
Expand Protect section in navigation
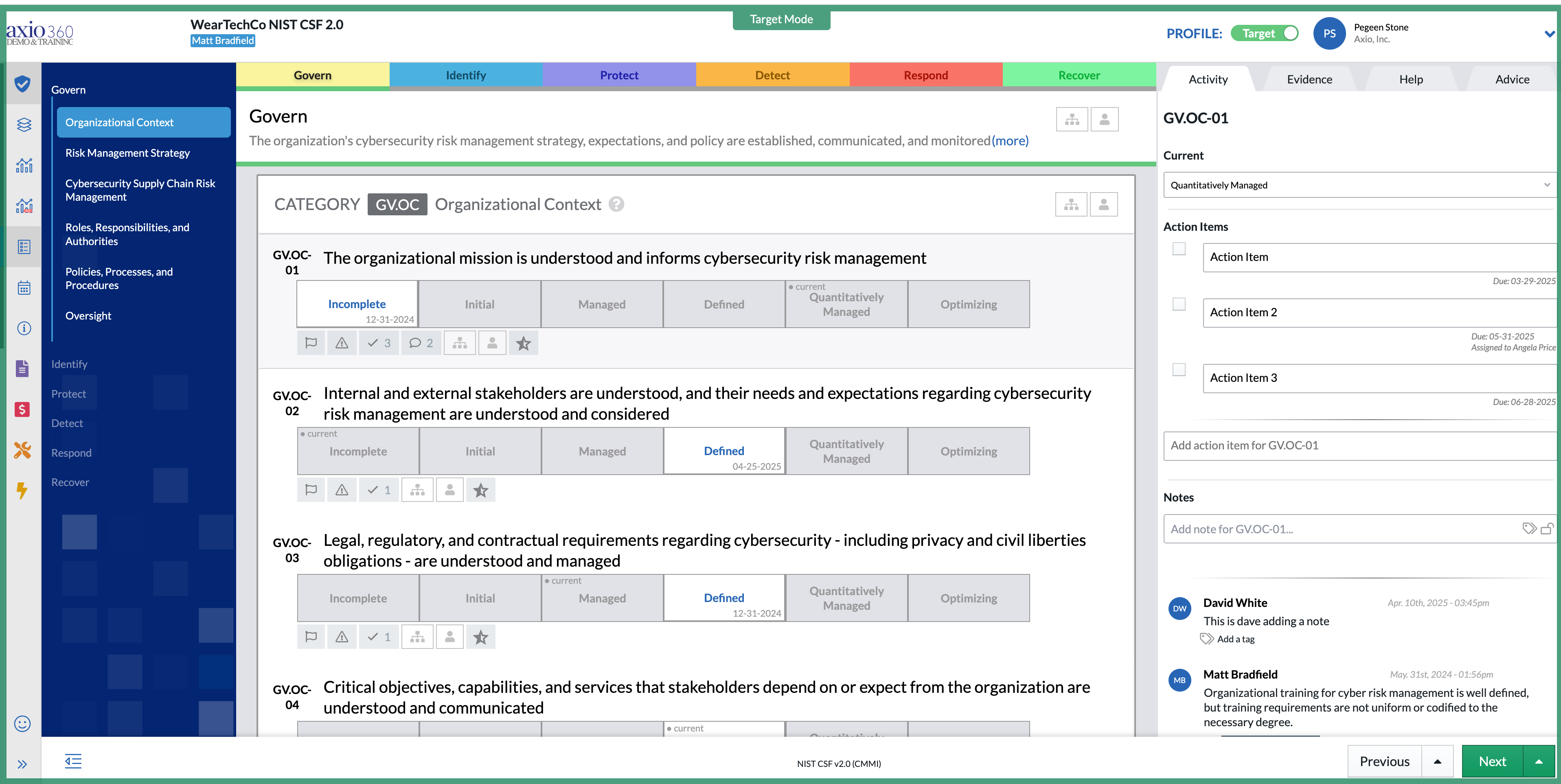point(68,394)
